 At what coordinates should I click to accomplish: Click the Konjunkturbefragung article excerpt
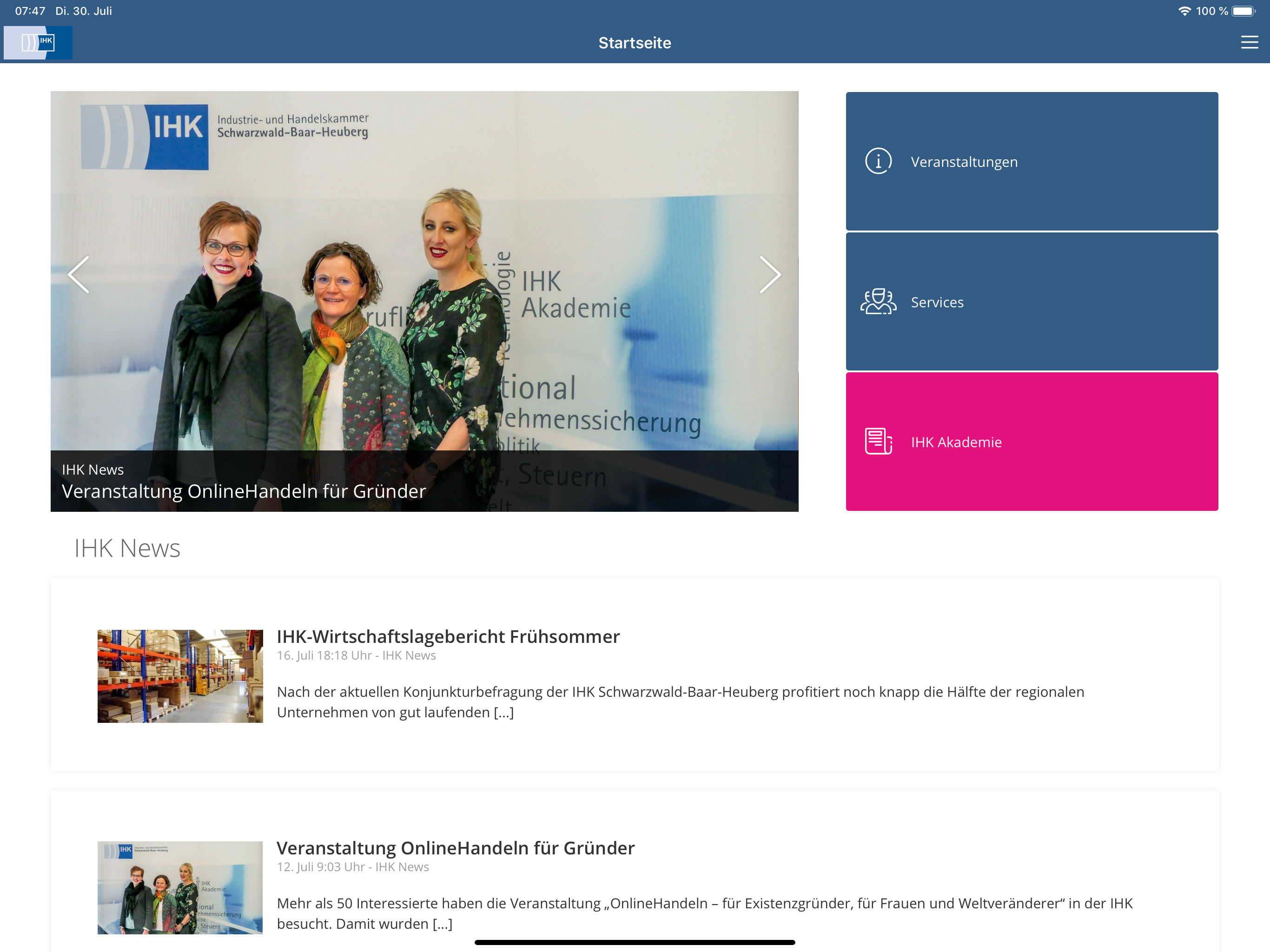click(681, 702)
